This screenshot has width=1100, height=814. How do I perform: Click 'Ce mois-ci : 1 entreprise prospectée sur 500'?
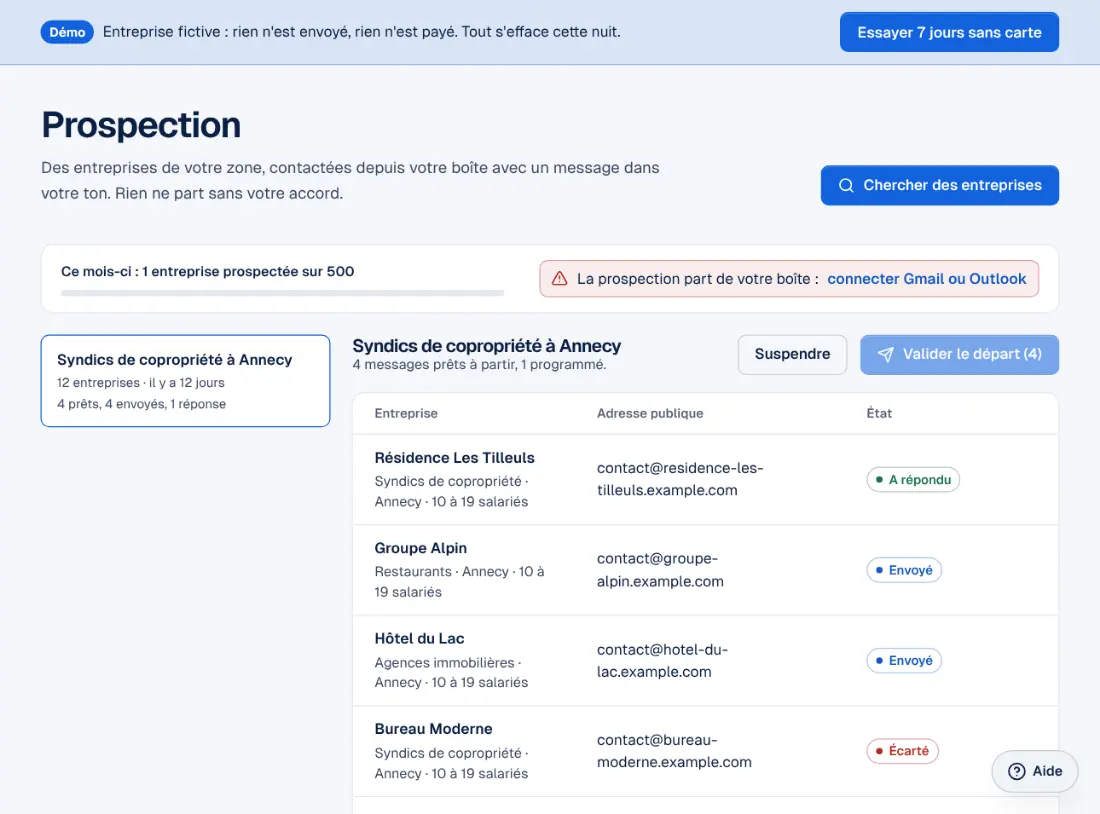pyautogui.click(x=208, y=272)
